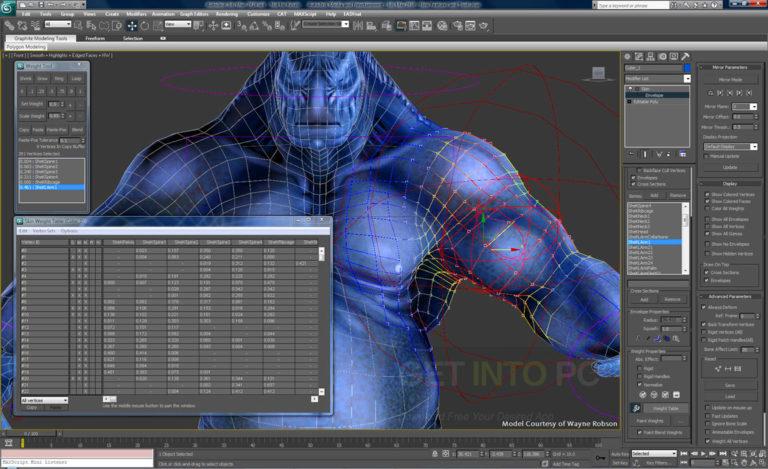Enable Show Hidden Vertices checkbox

point(707,254)
